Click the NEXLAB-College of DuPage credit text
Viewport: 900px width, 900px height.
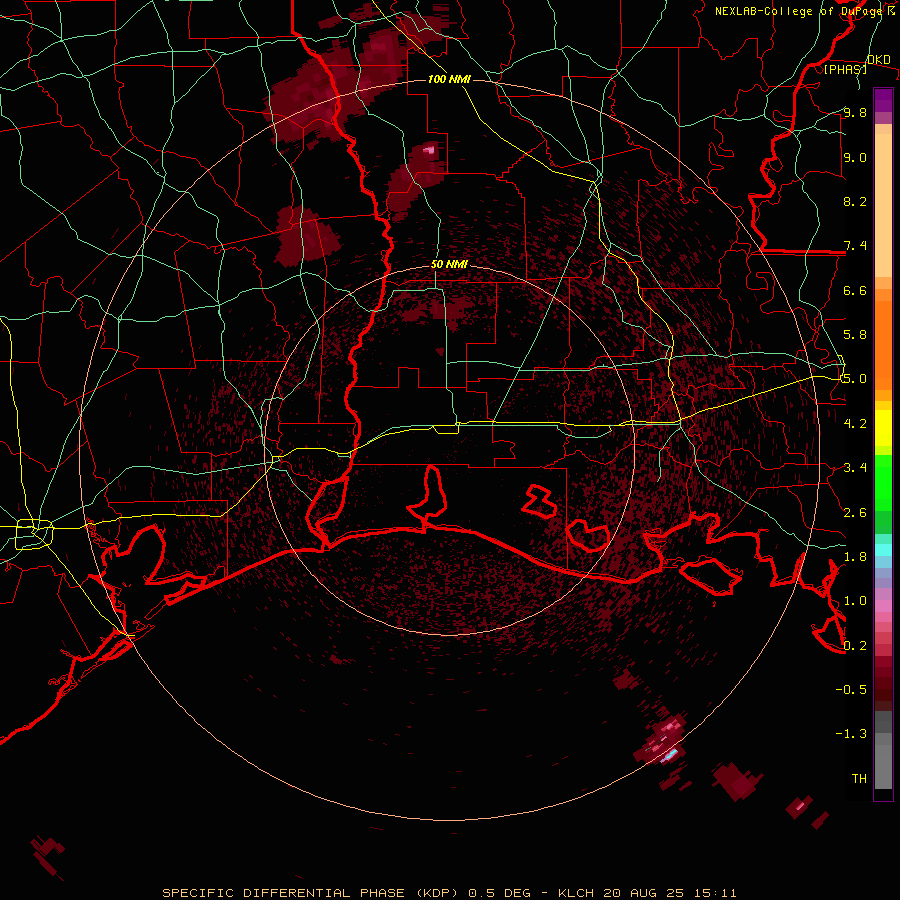(798, 11)
